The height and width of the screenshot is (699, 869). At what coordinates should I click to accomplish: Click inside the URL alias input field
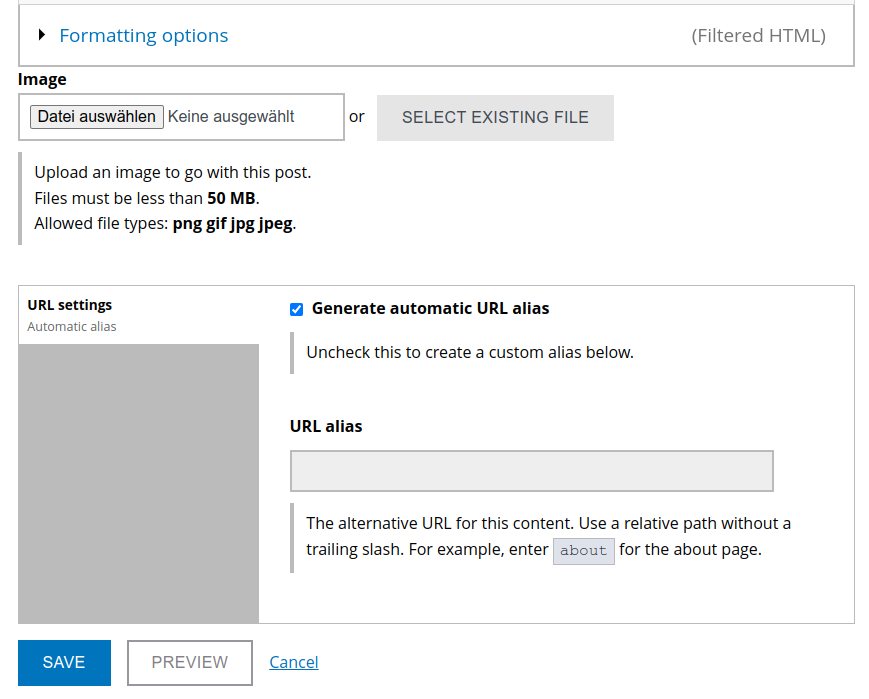(x=531, y=470)
